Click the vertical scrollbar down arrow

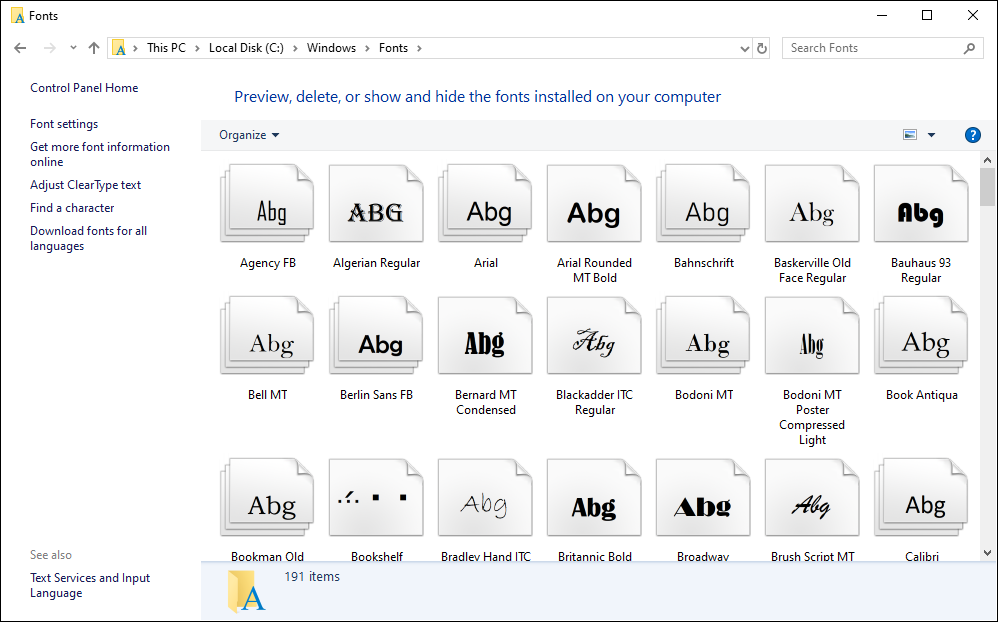coord(988,552)
